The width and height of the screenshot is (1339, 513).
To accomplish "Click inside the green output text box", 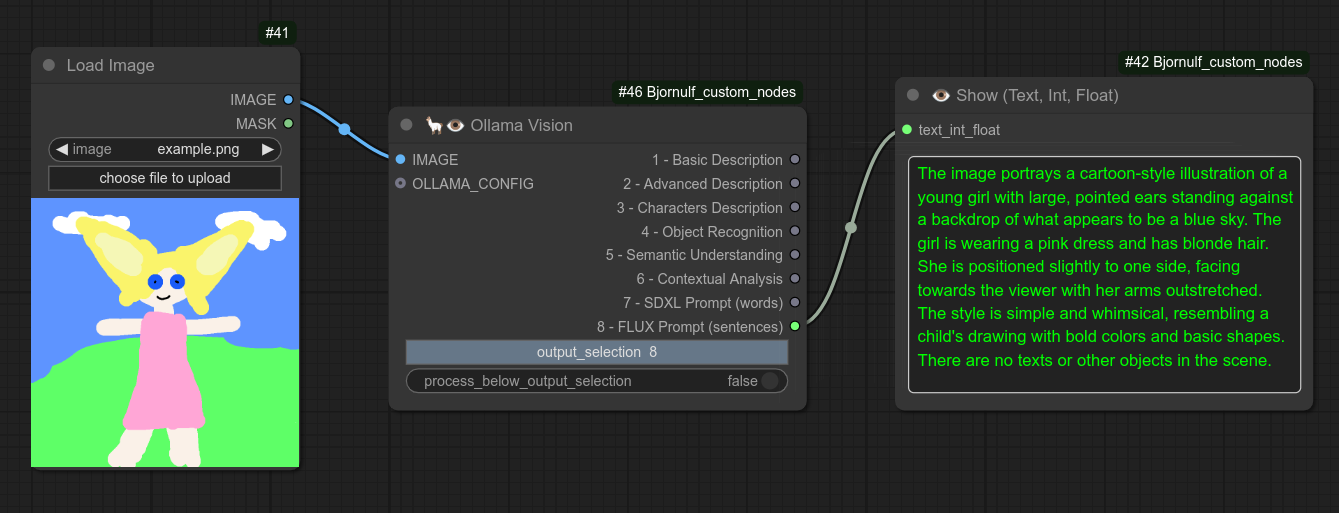I will tap(1104, 274).
